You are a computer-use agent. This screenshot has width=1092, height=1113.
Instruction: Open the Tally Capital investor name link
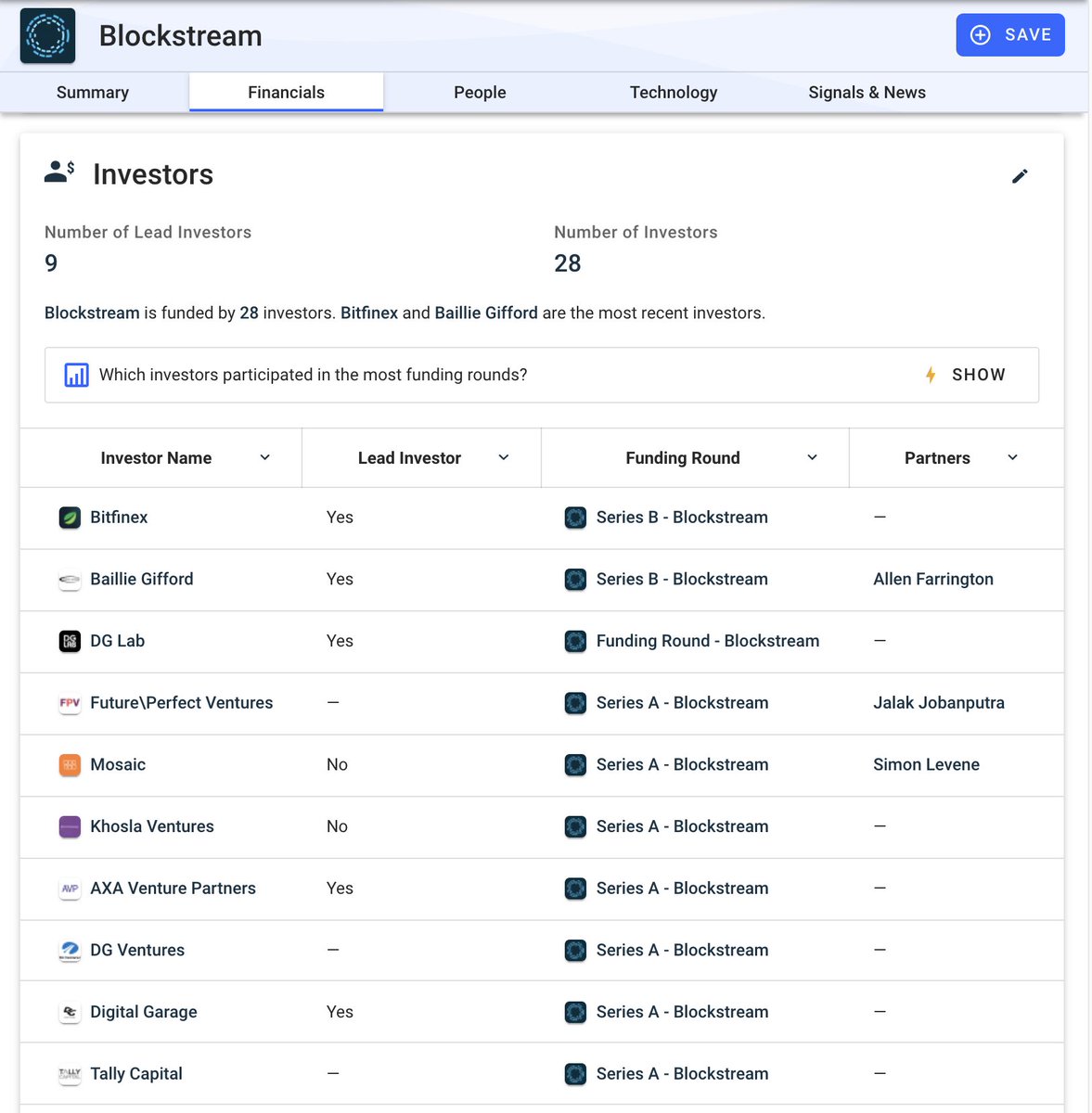[136, 1074]
